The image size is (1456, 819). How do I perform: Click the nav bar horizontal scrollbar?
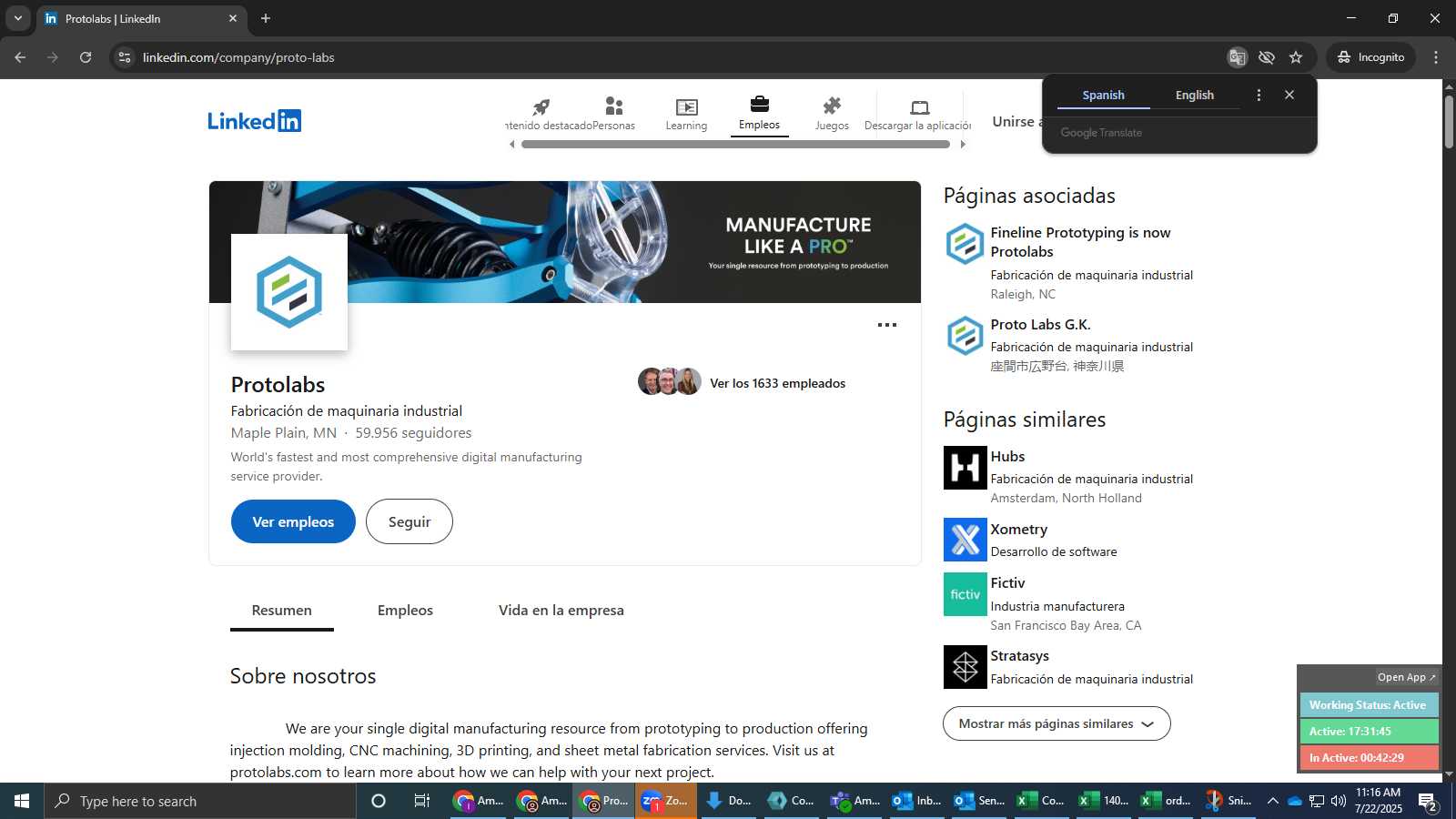click(735, 144)
